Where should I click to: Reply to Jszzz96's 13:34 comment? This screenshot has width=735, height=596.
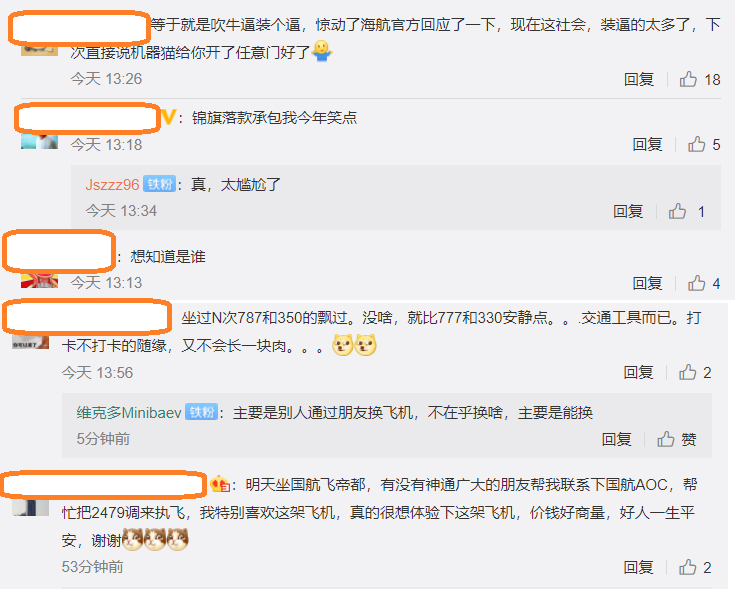(x=628, y=211)
